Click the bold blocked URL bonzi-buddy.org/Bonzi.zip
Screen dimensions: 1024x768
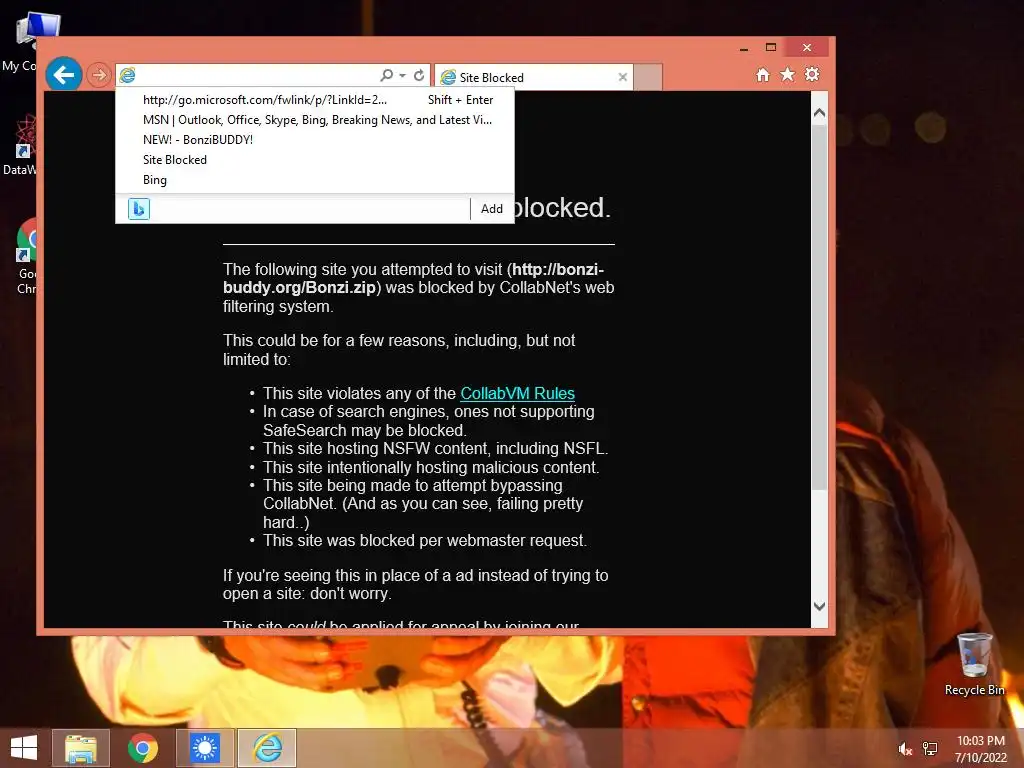click(x=413, y=278)
